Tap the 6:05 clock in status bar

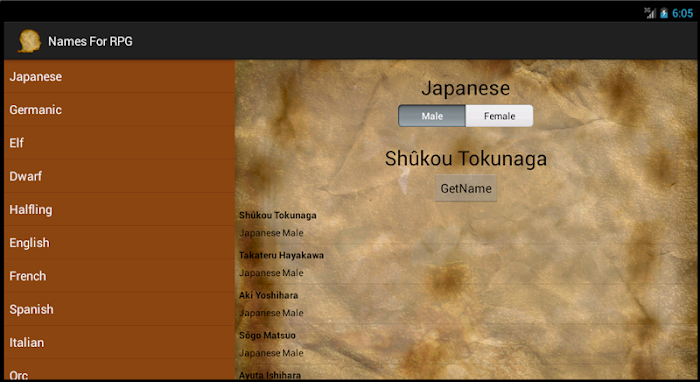pyautogui.click(x=683, y=13)
